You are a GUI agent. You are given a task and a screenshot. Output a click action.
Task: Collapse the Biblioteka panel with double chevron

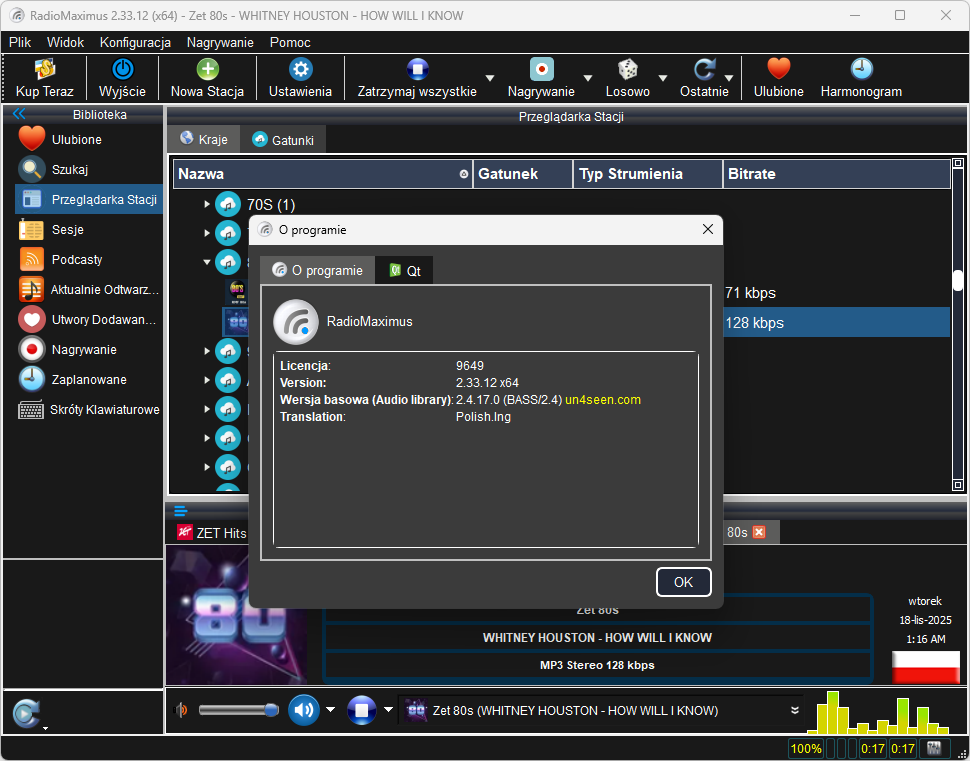19,113
